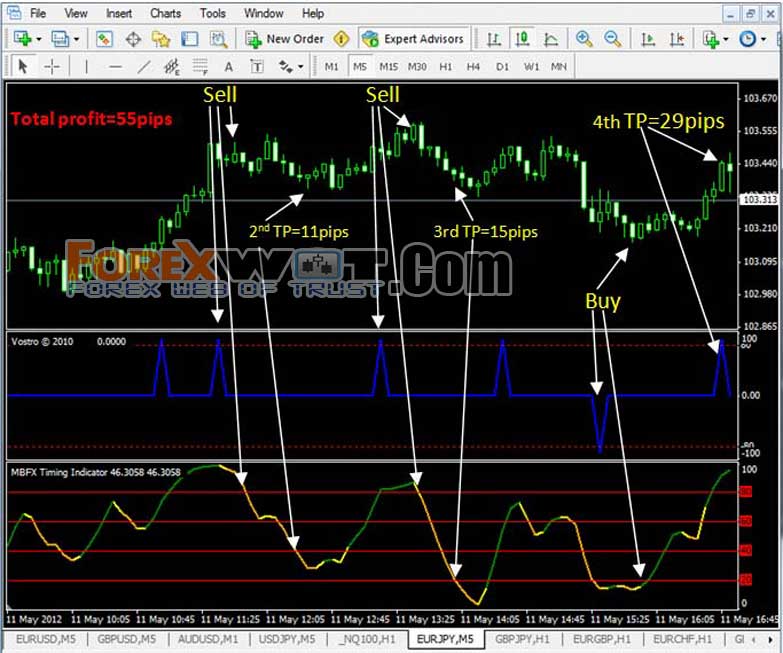Viewport: 783px width, 653px height.
Task: Select the vertical line drawing tool
Action: [86, 66]
